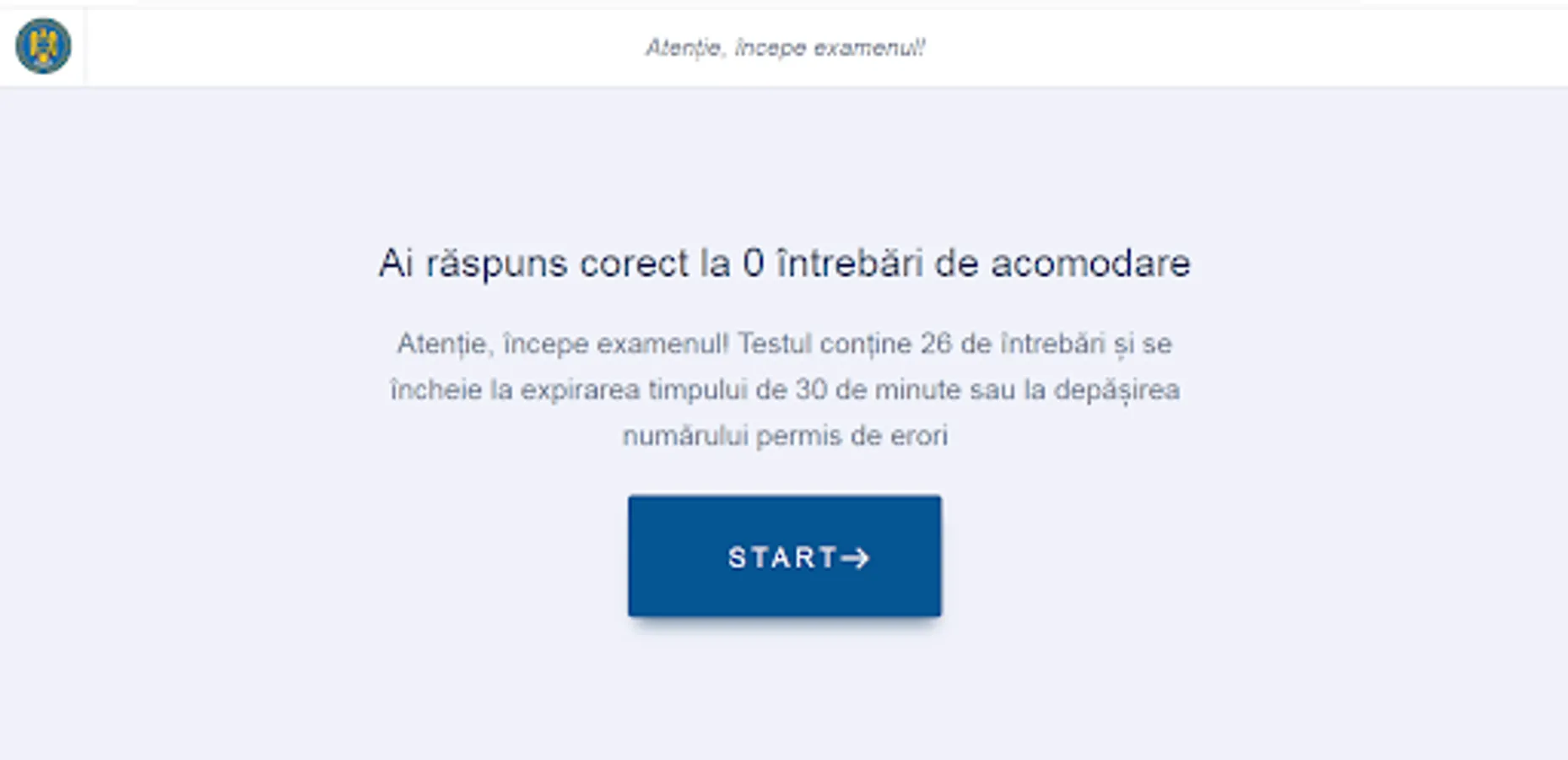Click the number 26 in the exam description
The image size is (1568, 760).
point(936,344)
